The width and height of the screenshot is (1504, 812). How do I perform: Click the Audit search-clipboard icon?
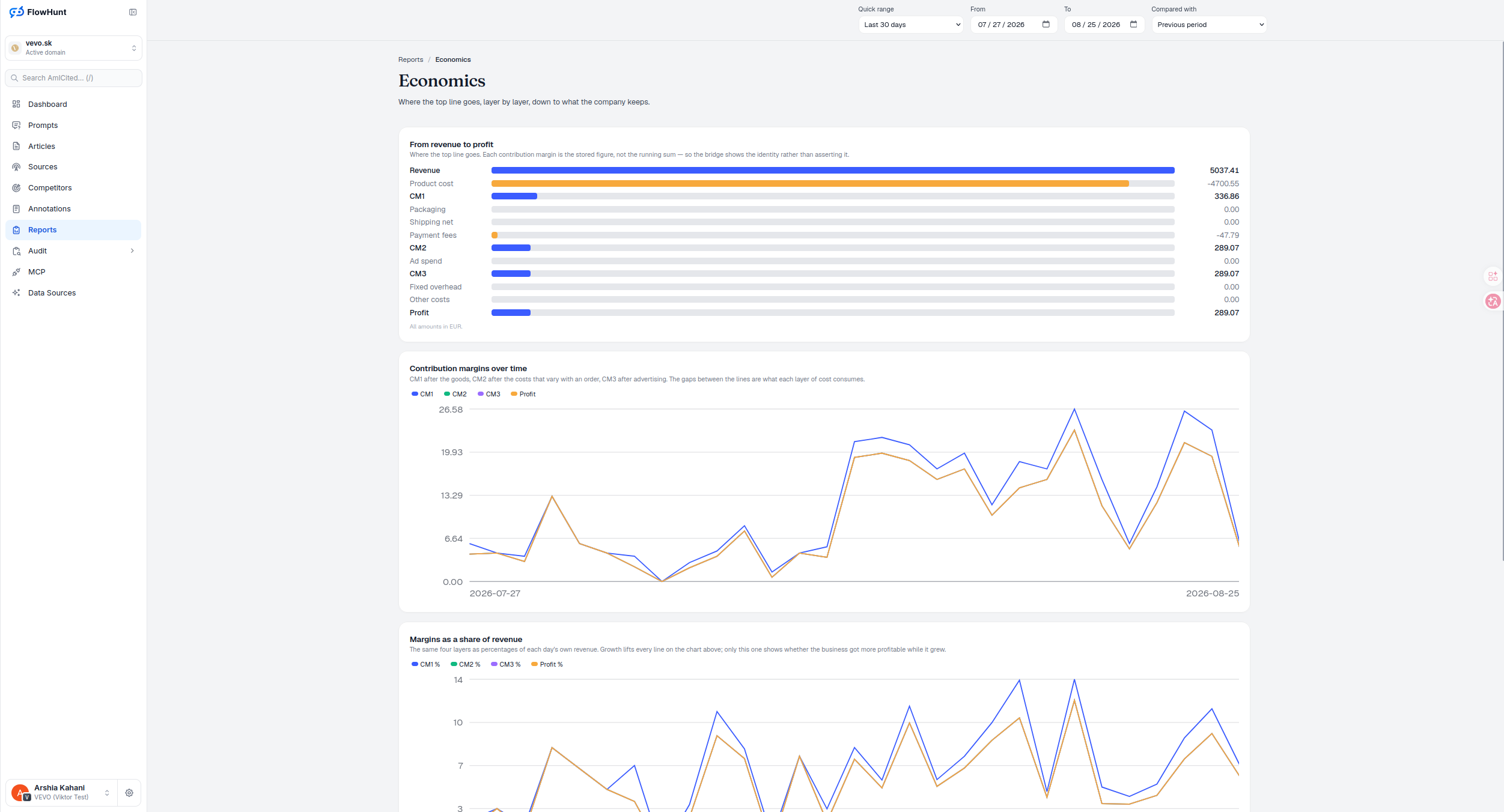[x=16, y=251]
